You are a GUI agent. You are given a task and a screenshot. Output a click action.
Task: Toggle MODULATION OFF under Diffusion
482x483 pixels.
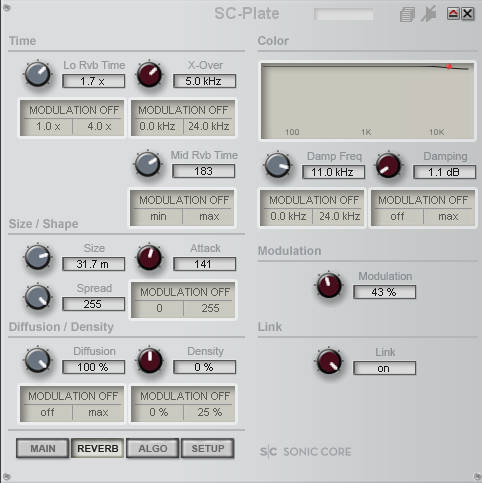(73, 396)
